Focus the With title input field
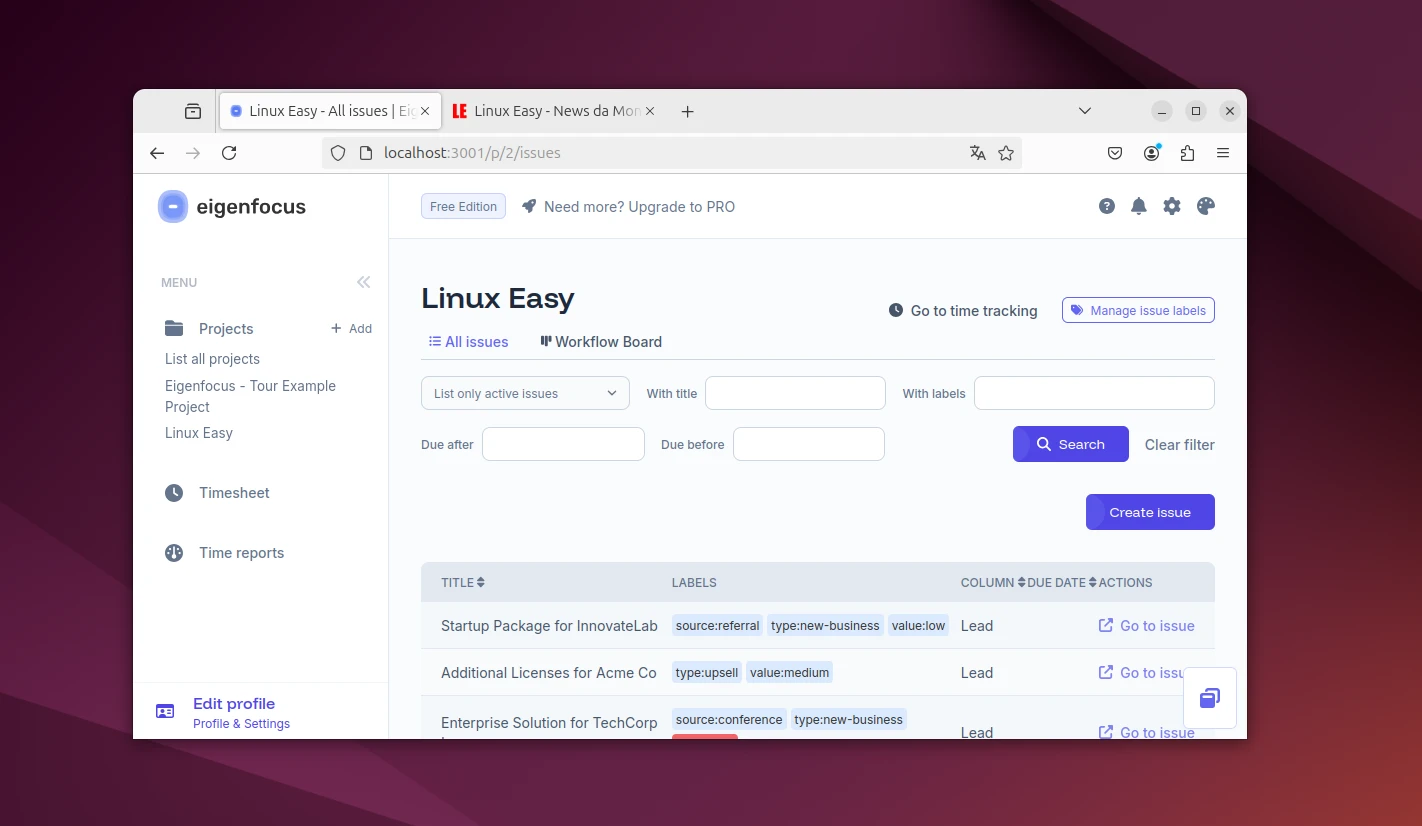 pos(795,393)
